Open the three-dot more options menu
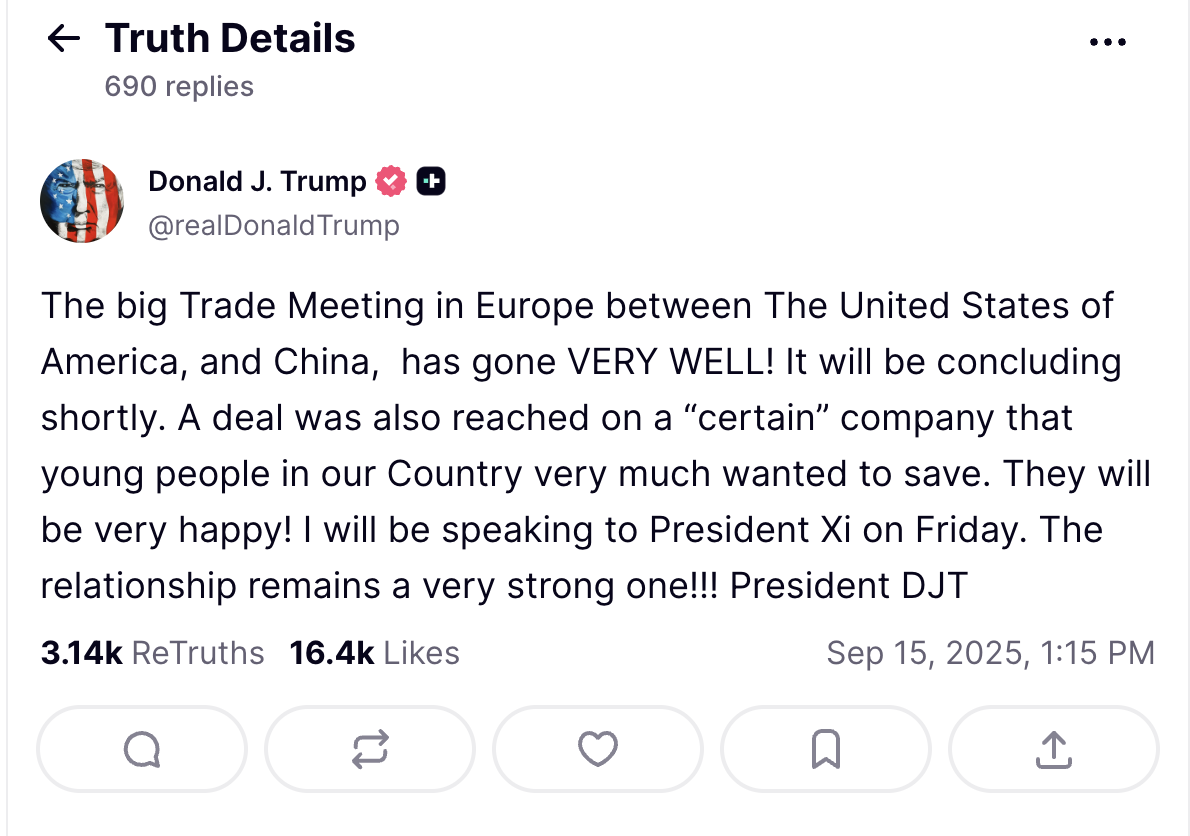This screenshot has height=836, width=1190. point(1107,42)
